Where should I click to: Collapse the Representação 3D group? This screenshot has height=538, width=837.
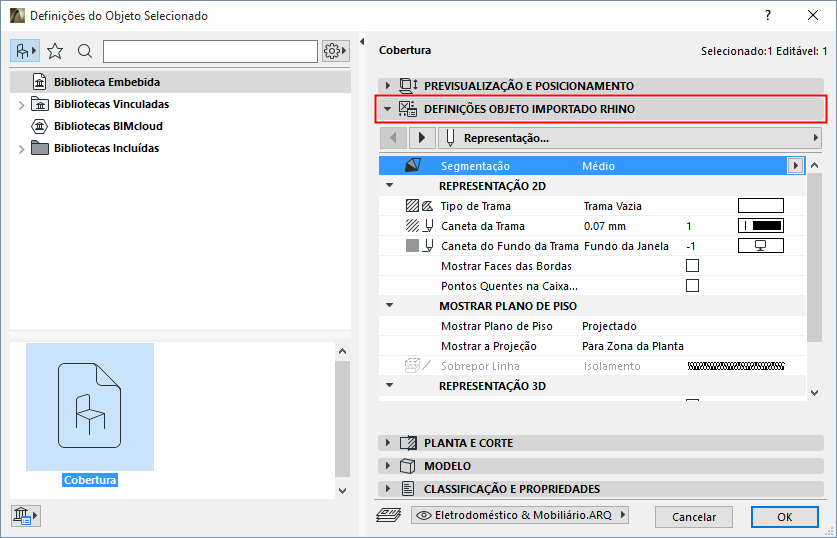point(390,385)
